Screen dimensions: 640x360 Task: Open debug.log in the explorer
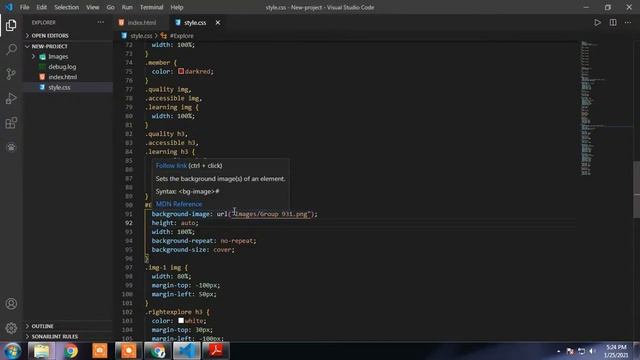pos(62,67)
